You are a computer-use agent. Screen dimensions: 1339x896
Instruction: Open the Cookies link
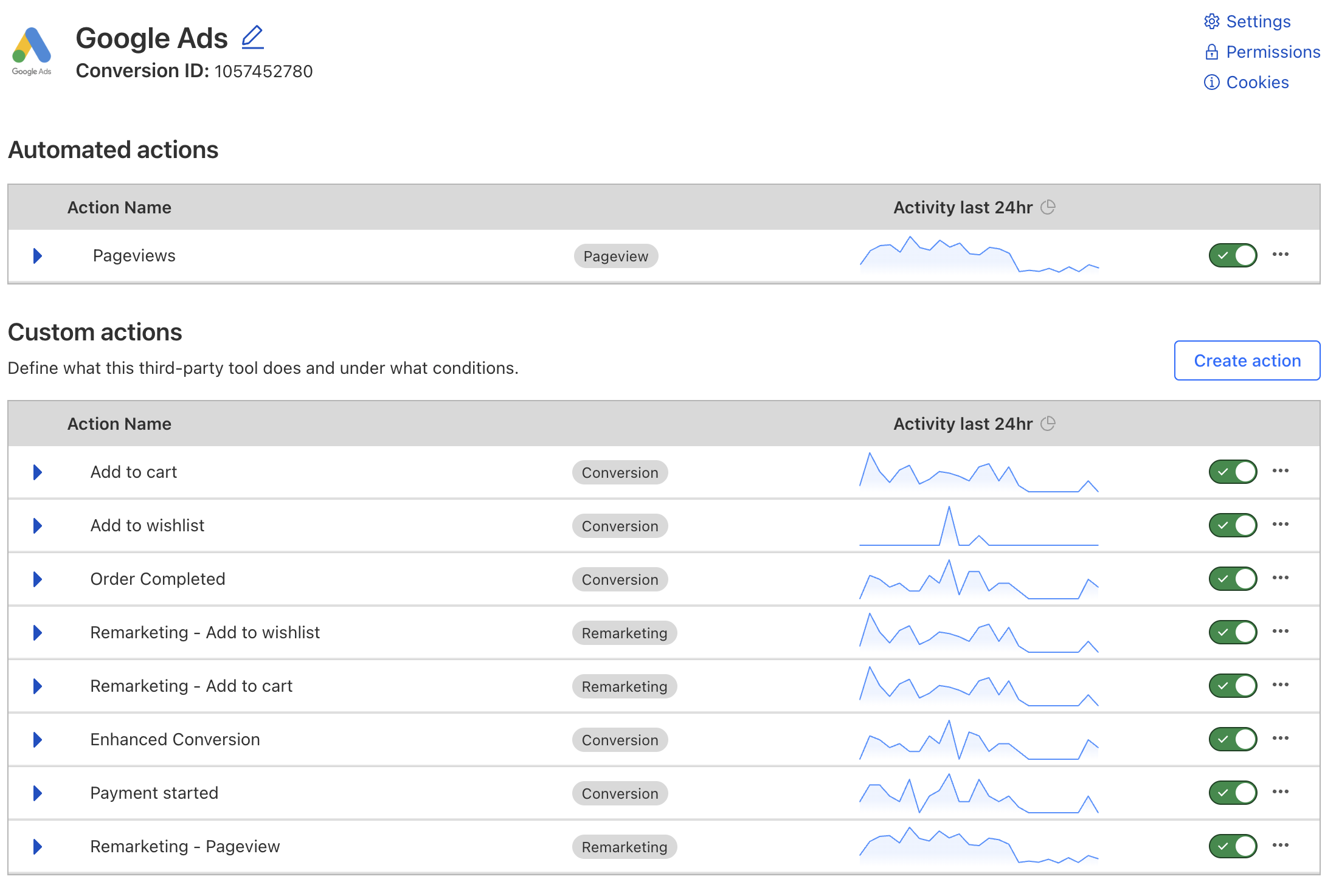[1257, 83]
